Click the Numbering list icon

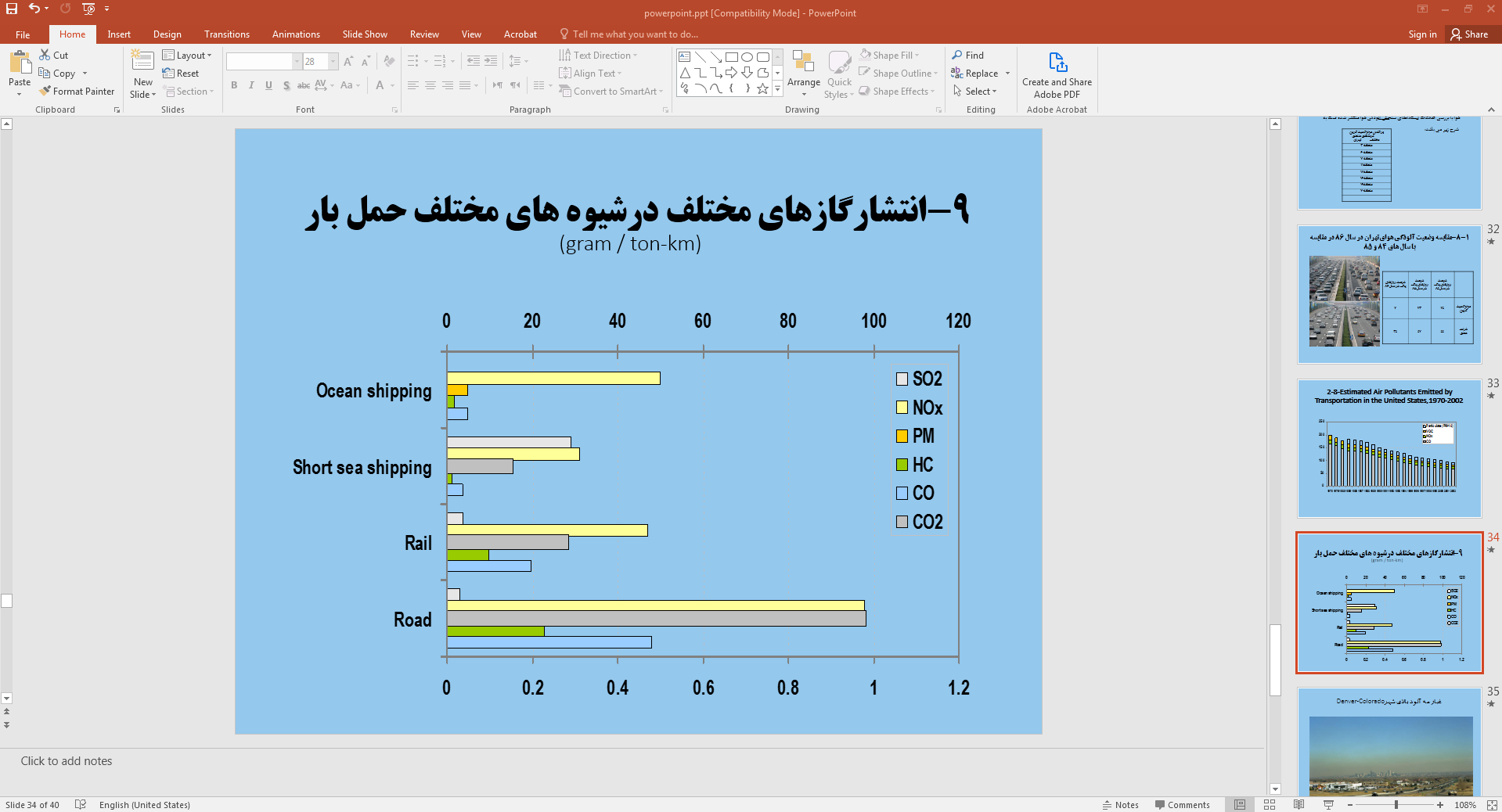(439, 61)
